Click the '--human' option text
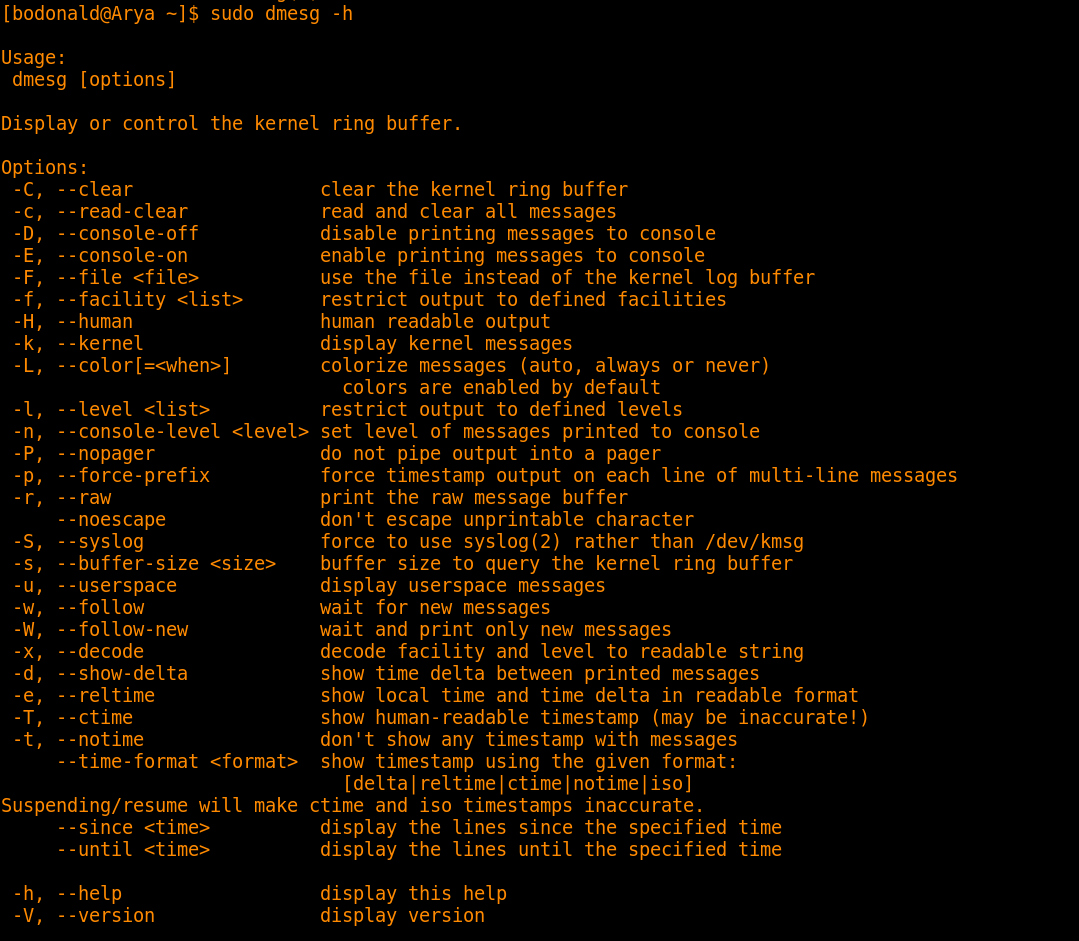Image resolution: width=1079 pixels, height=941 pixels. [x=95, y=321]
